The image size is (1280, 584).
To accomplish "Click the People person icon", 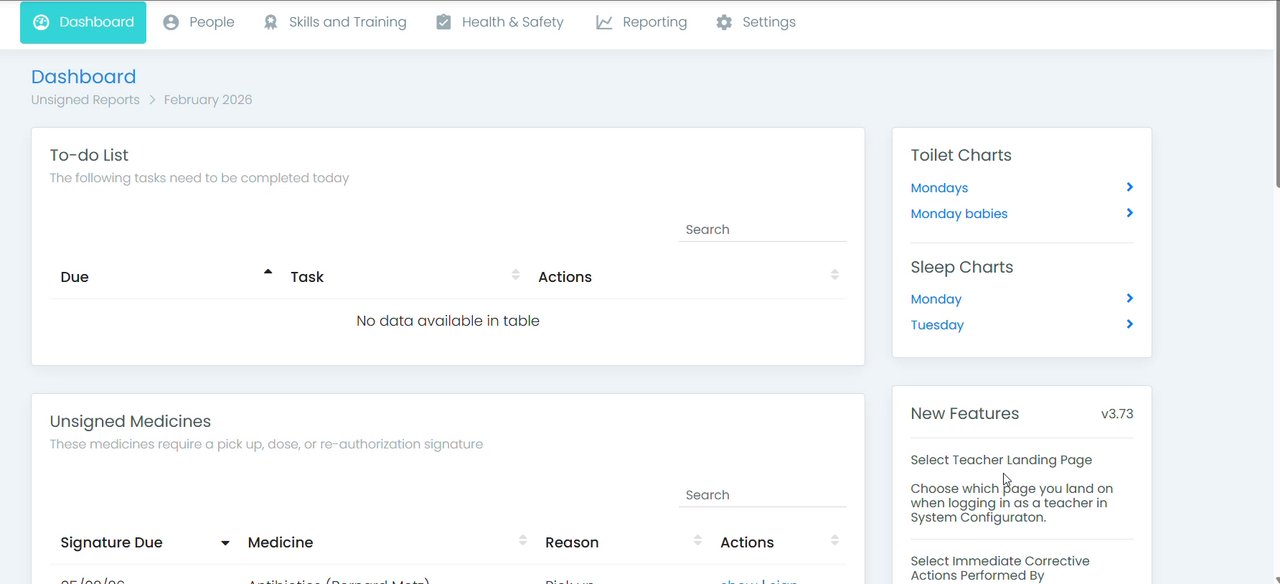I will click(x=171, y=22).
